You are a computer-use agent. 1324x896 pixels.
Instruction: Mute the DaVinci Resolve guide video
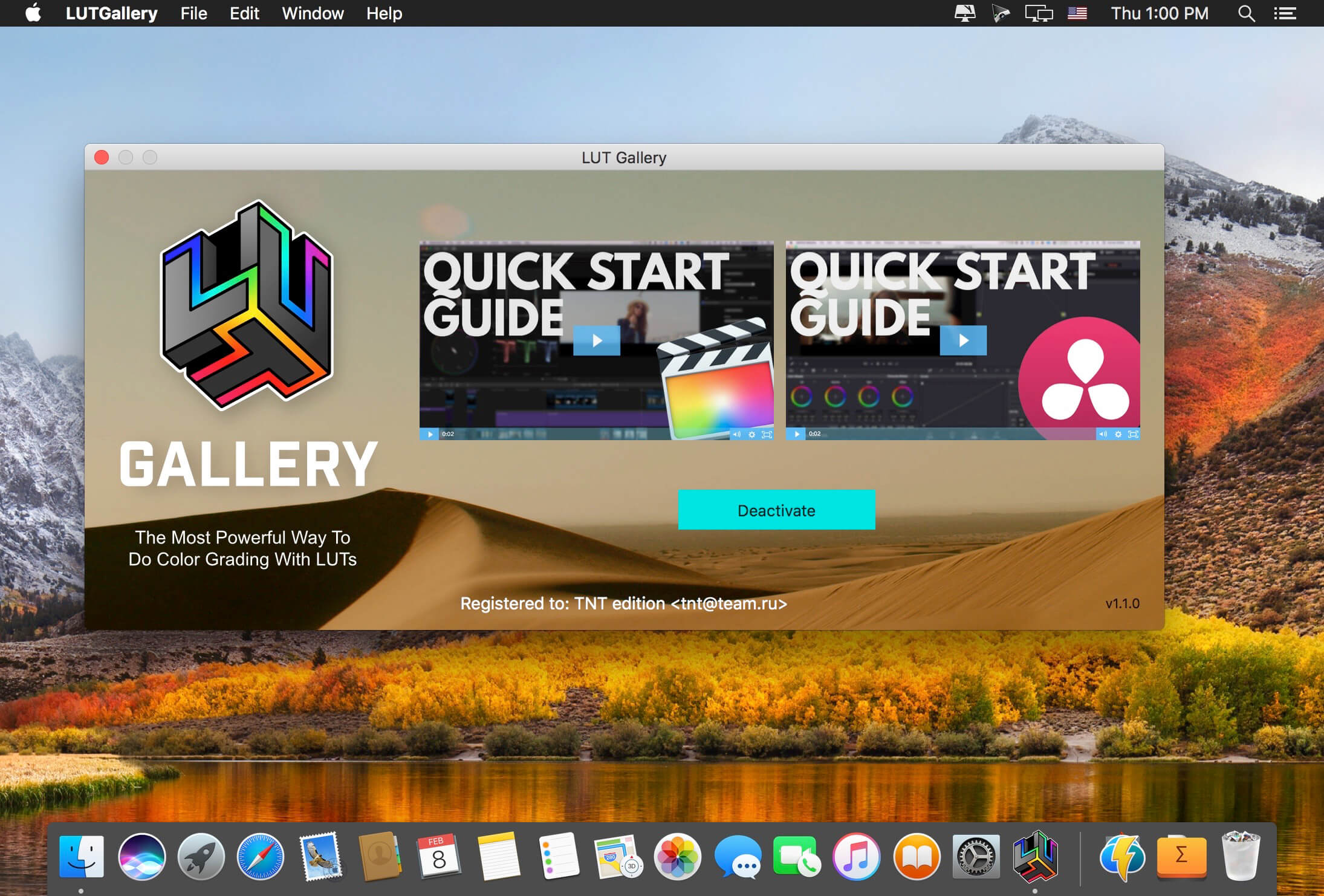1103,434
